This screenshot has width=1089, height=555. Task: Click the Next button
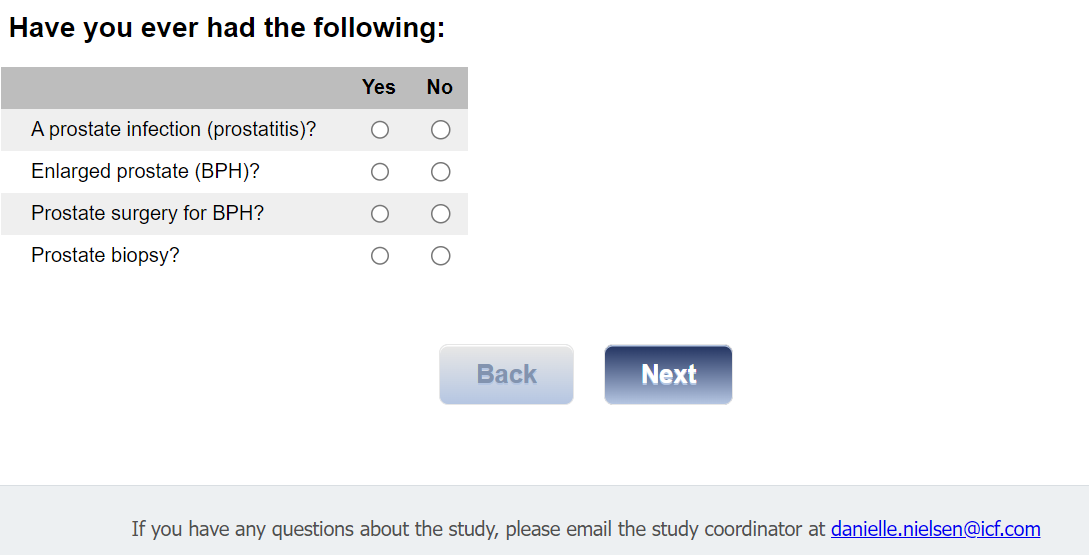tap(668, 375)
